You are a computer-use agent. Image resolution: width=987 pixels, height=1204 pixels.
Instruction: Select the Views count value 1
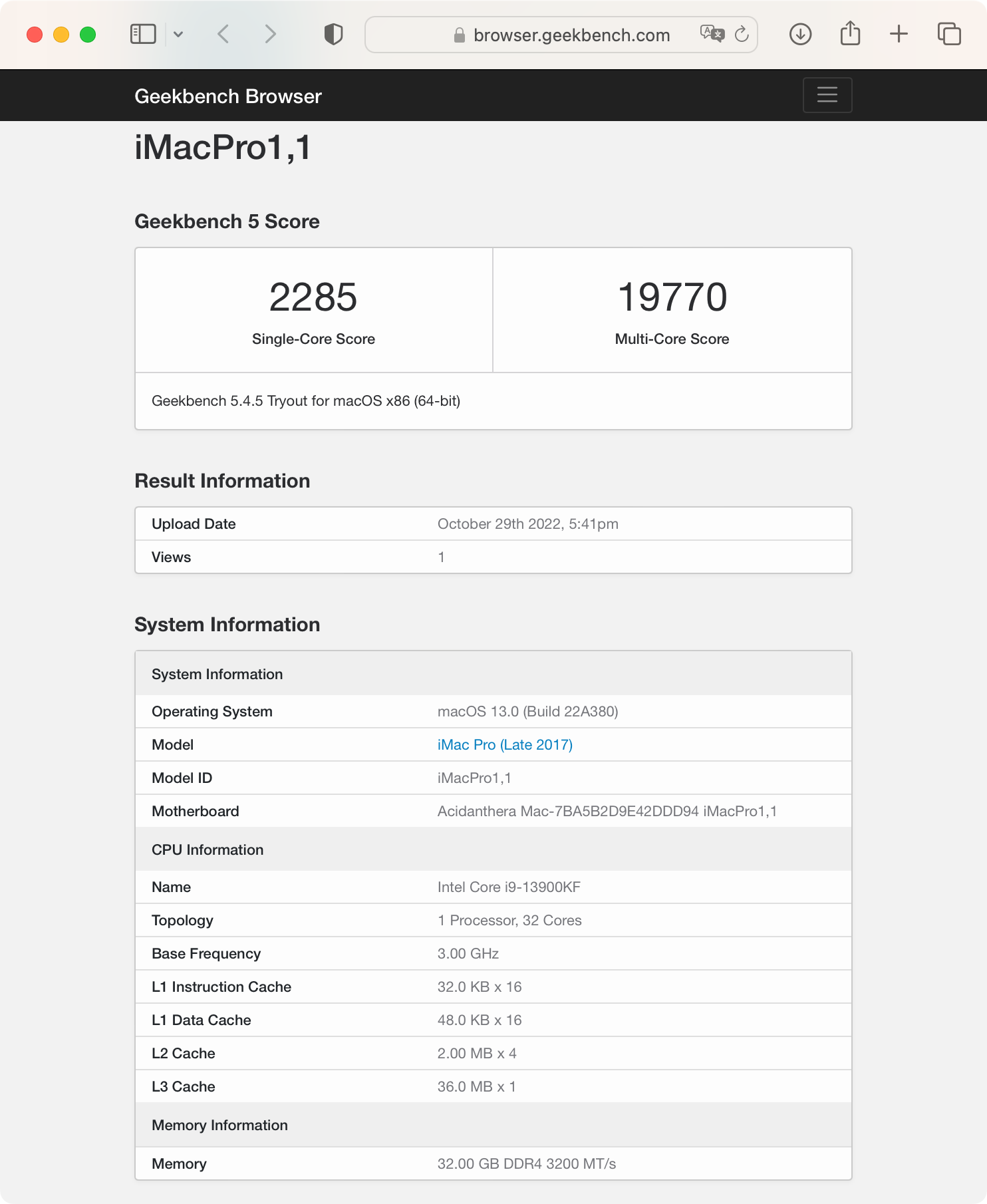[441, 557]
